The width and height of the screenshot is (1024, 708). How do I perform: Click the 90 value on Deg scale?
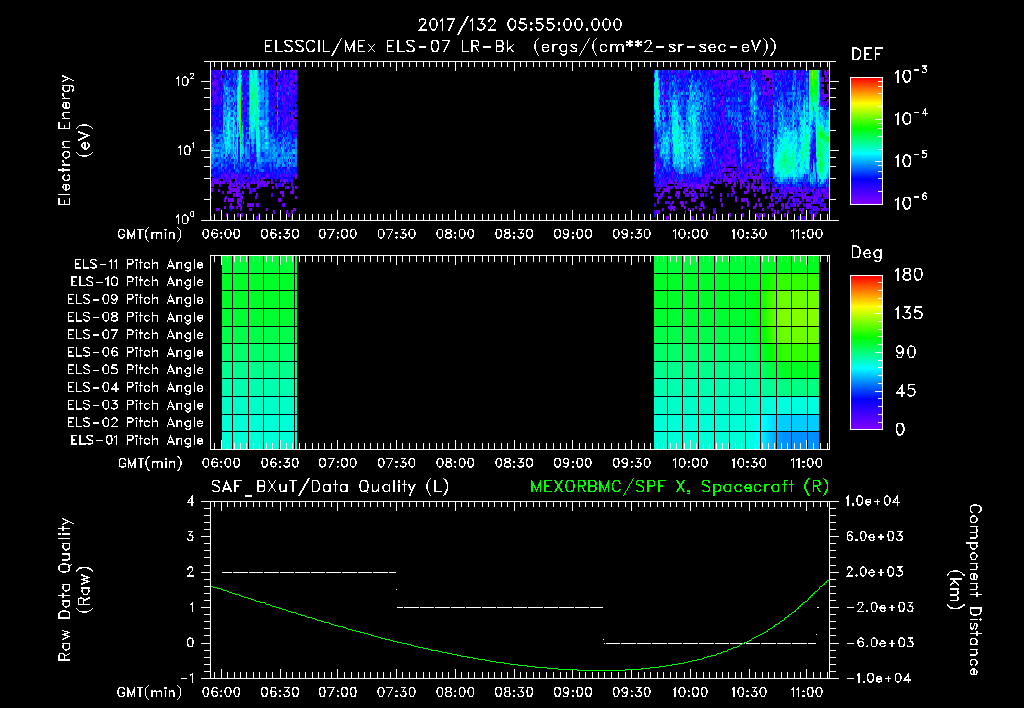(x=905, y=353)
